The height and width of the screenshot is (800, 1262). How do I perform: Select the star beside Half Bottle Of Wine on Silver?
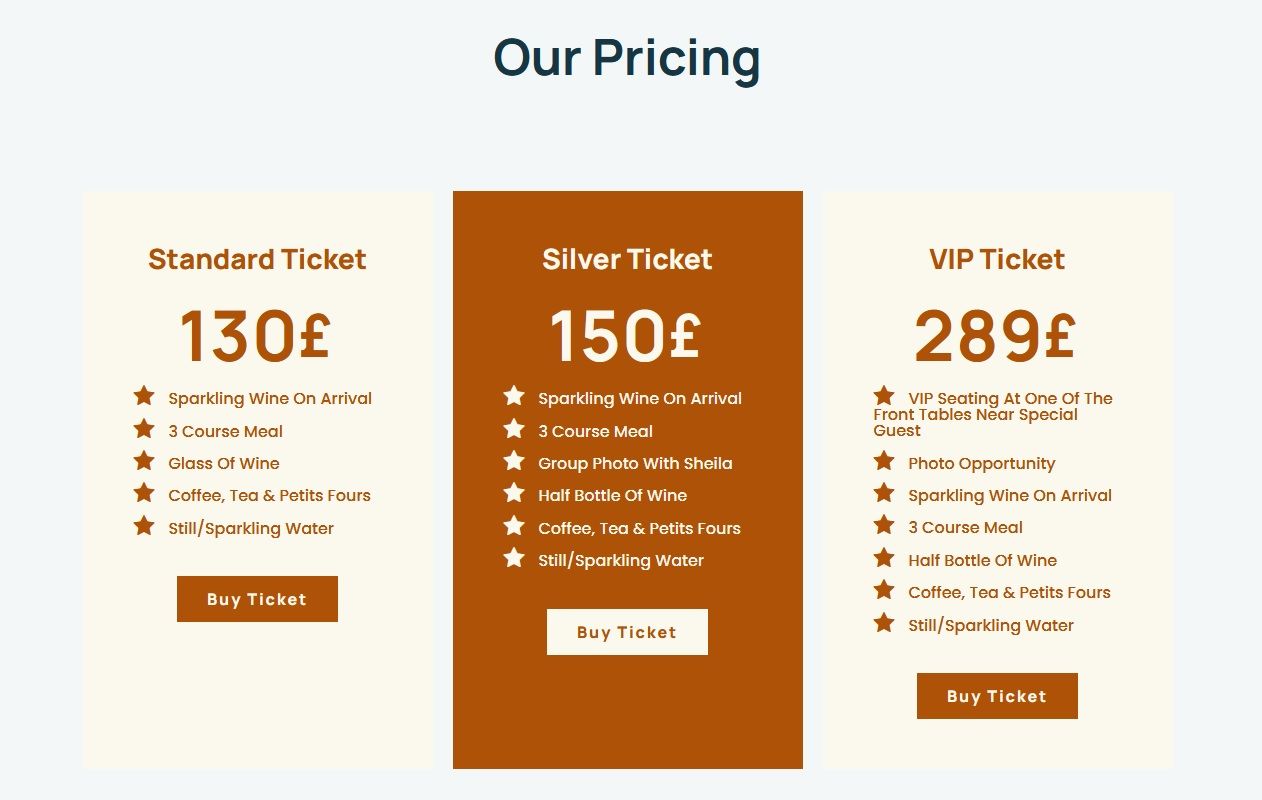tap(513, 493)
